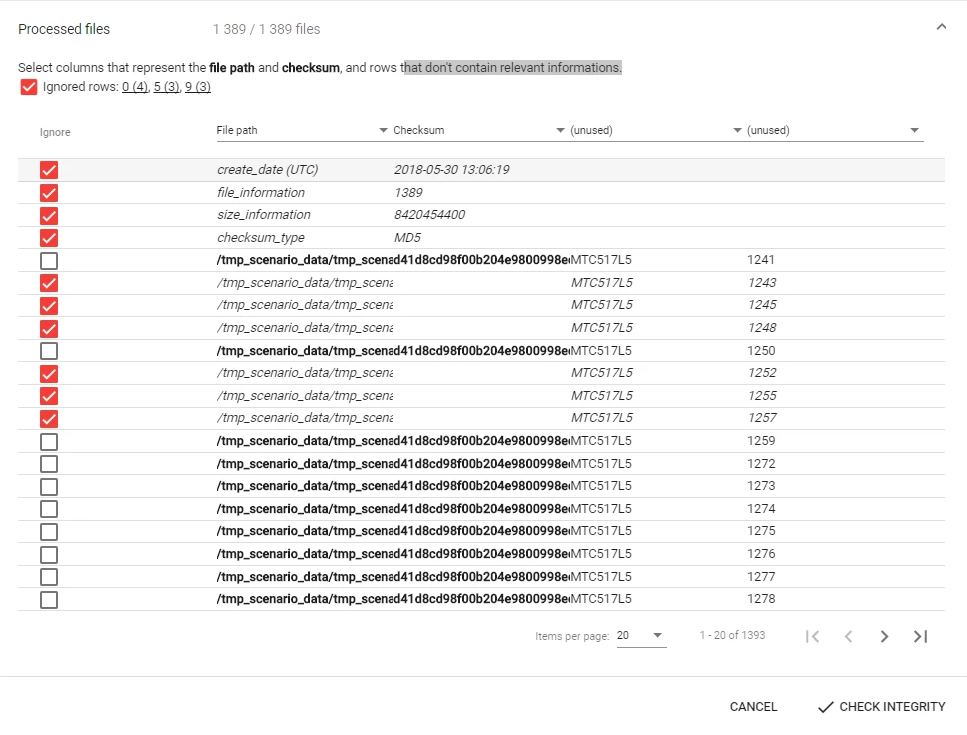The image size is (967, 735).
Task: Check ignore box for row 1274
Action: click(49, 509)
